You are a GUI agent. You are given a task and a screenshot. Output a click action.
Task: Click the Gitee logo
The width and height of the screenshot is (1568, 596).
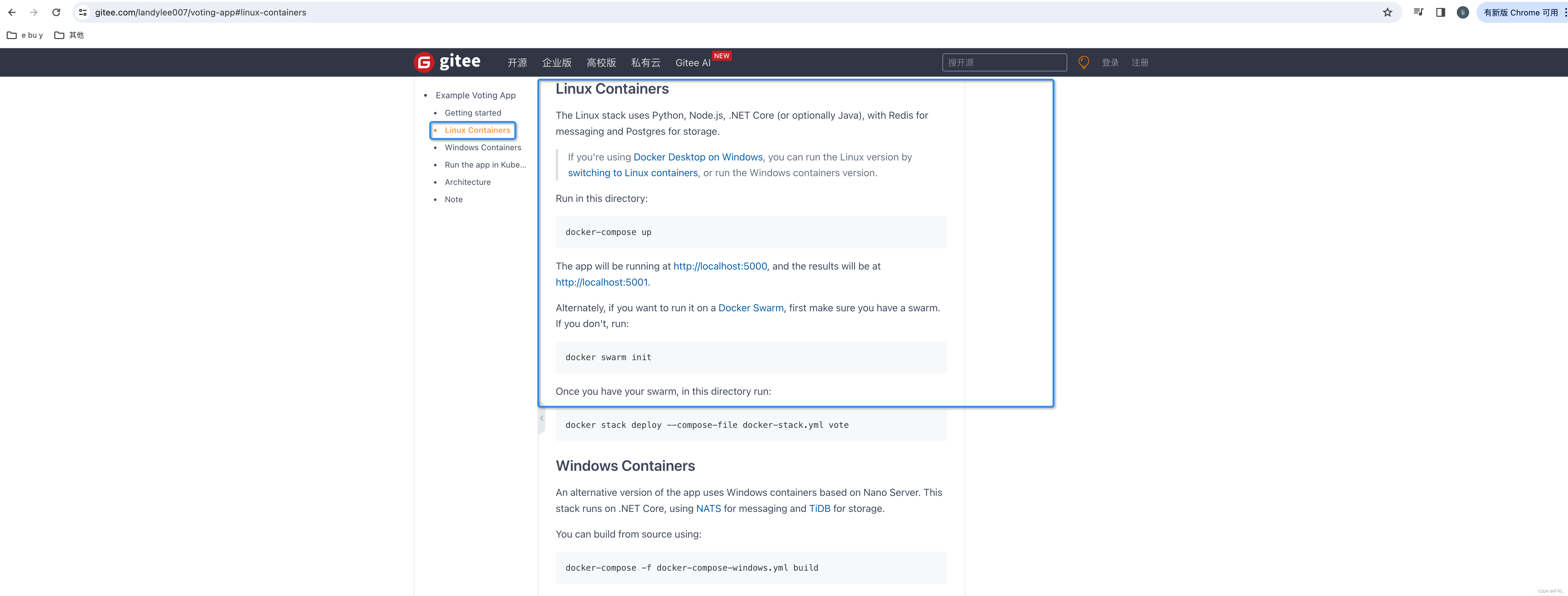tap(447, 62)
